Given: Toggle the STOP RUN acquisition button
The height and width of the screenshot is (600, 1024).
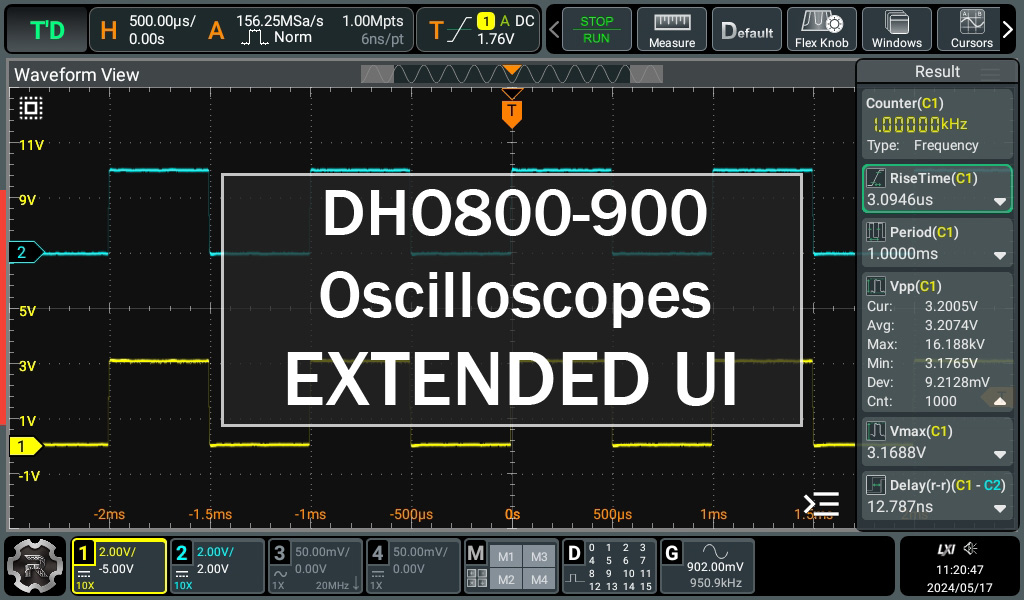Looking at the screenshot, I should [x=596, y=30].
